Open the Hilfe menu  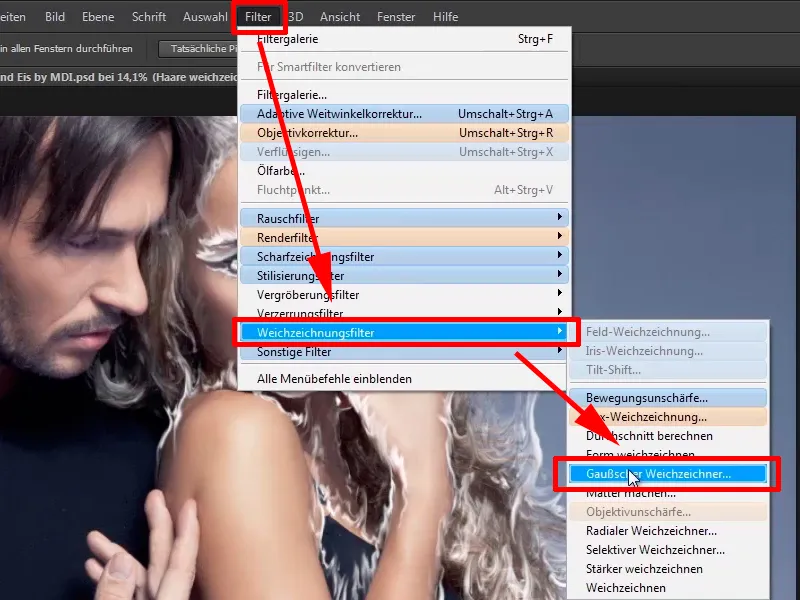point(445,17)
